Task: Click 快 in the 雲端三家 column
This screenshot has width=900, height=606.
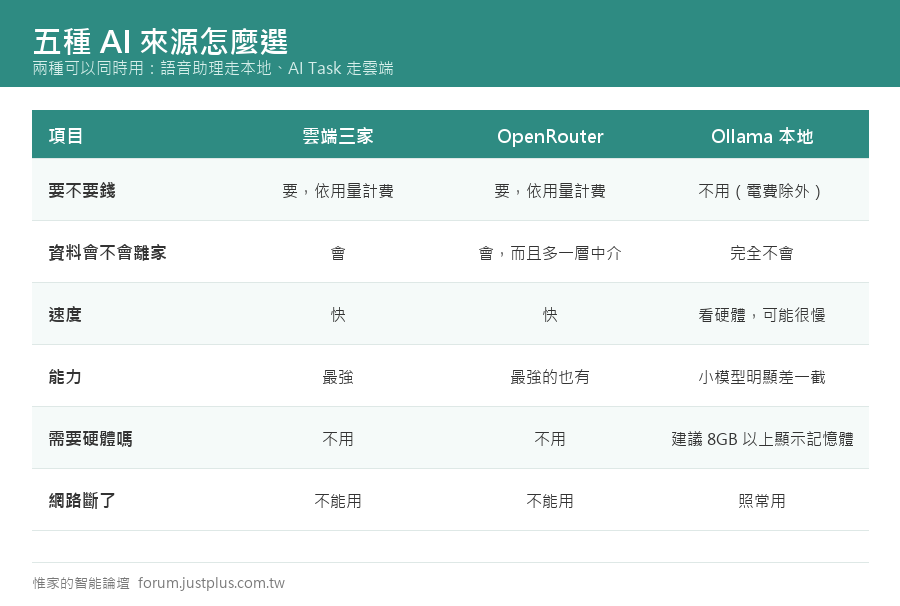Action: click(338, 314)
